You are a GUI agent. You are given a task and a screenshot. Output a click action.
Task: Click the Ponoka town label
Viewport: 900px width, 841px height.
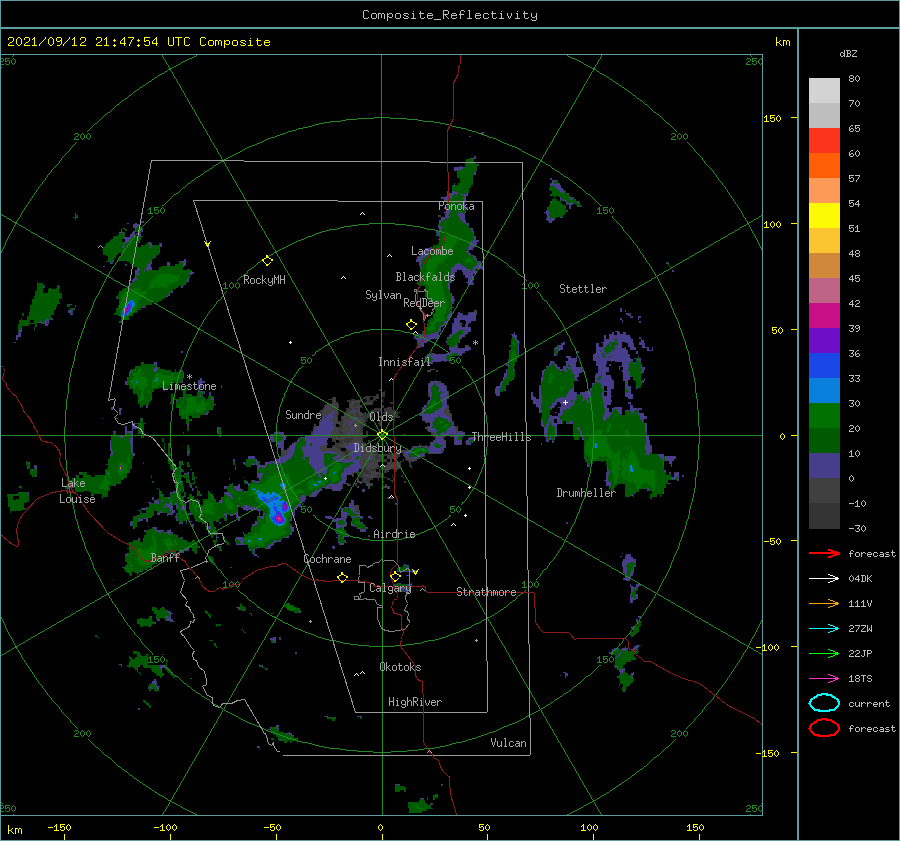pyautogui.click(x=456, y=206)
